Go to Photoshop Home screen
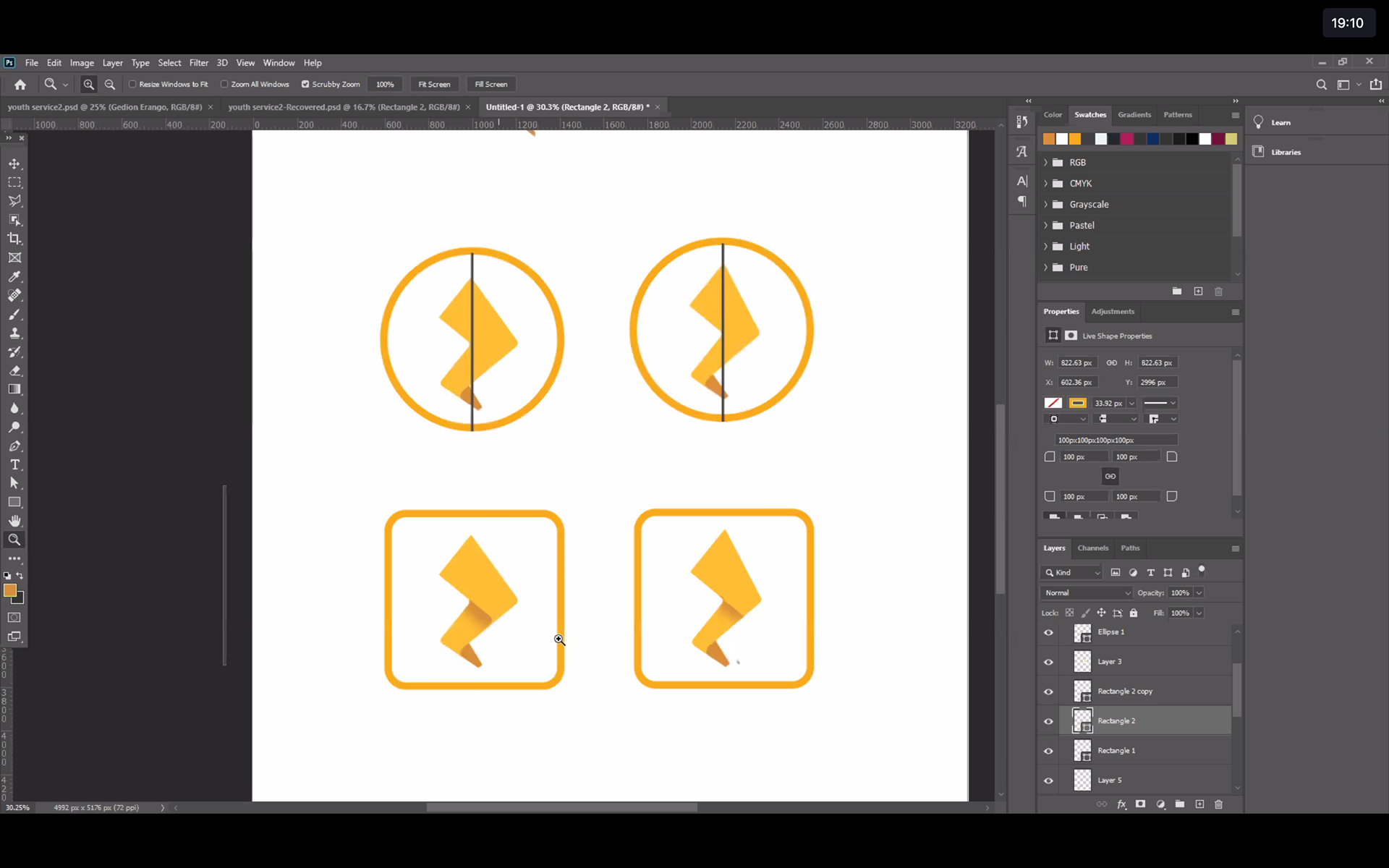This screenshot has width=1389, height=868. tap(20, 85)
